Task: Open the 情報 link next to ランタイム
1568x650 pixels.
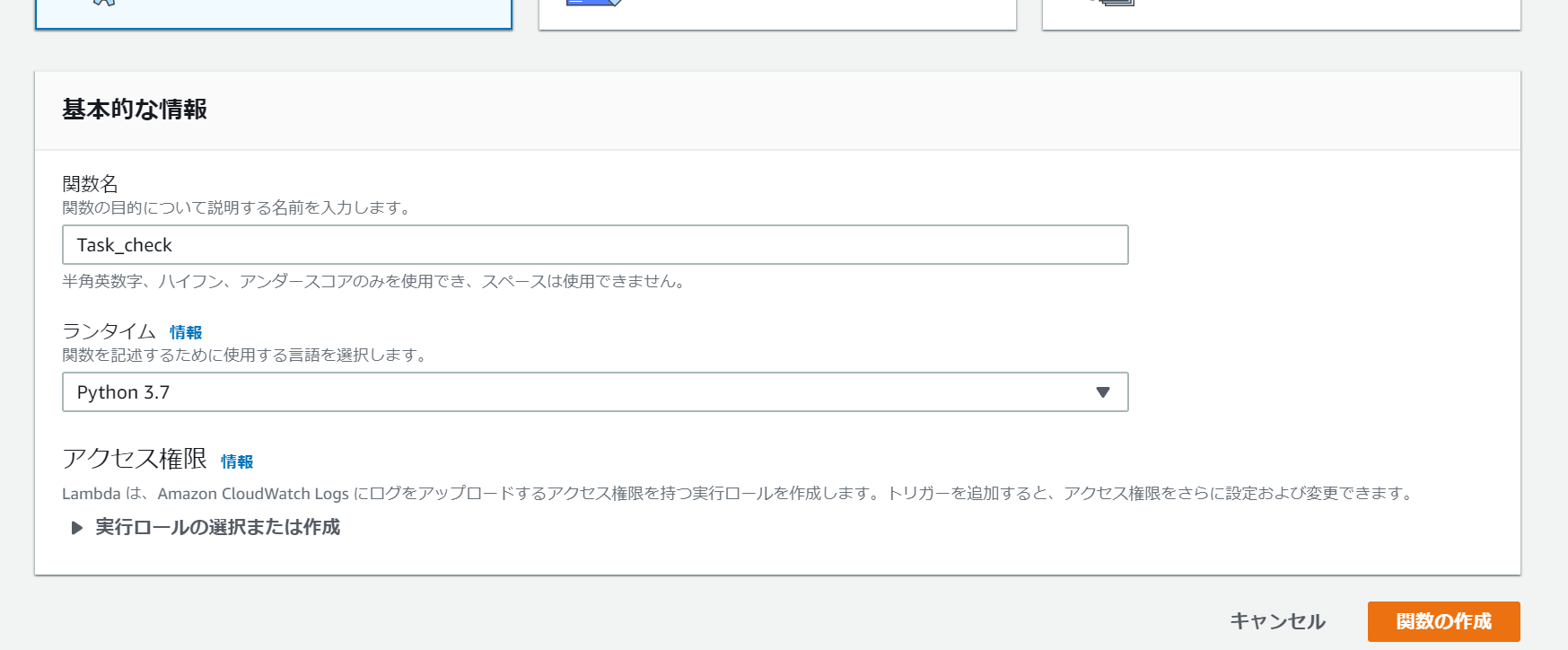Action: [186, 333]
